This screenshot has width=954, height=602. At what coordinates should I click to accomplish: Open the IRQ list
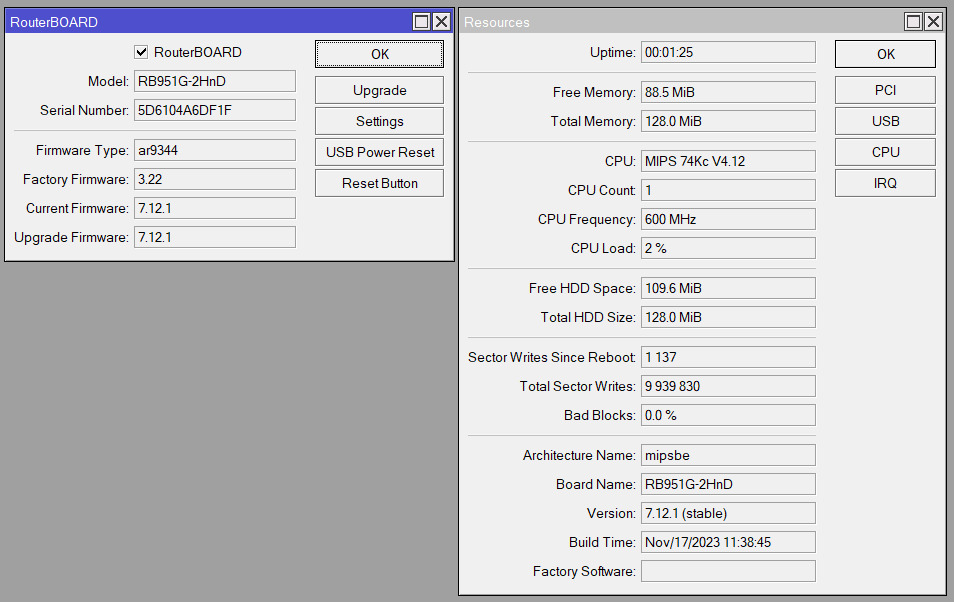coord(885,183)
